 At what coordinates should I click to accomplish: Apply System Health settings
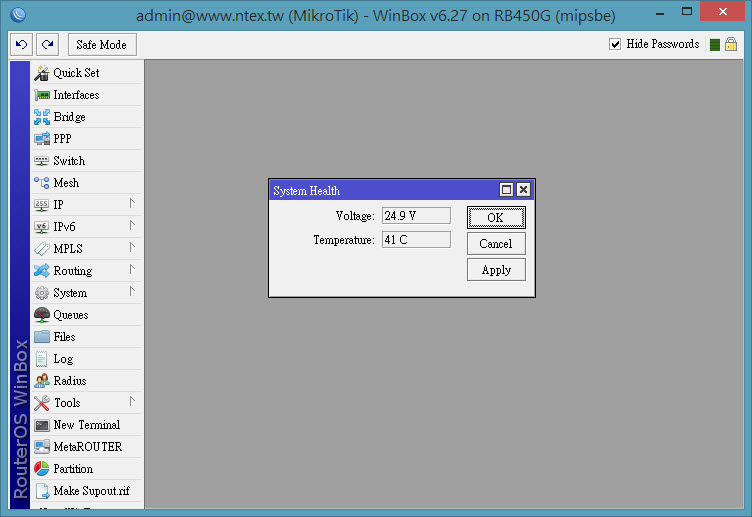(496, 270)
